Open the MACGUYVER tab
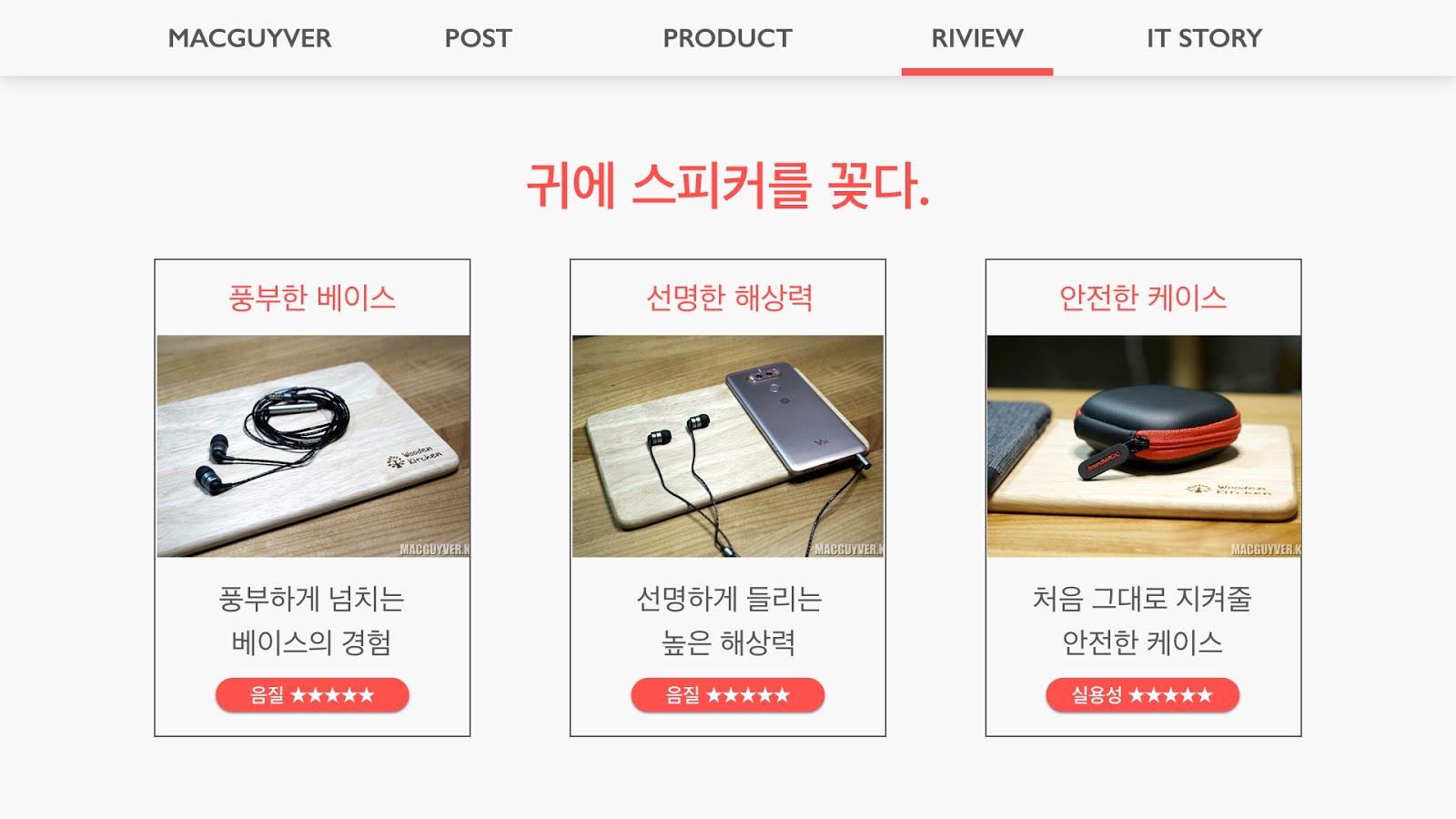 (249, 38)
